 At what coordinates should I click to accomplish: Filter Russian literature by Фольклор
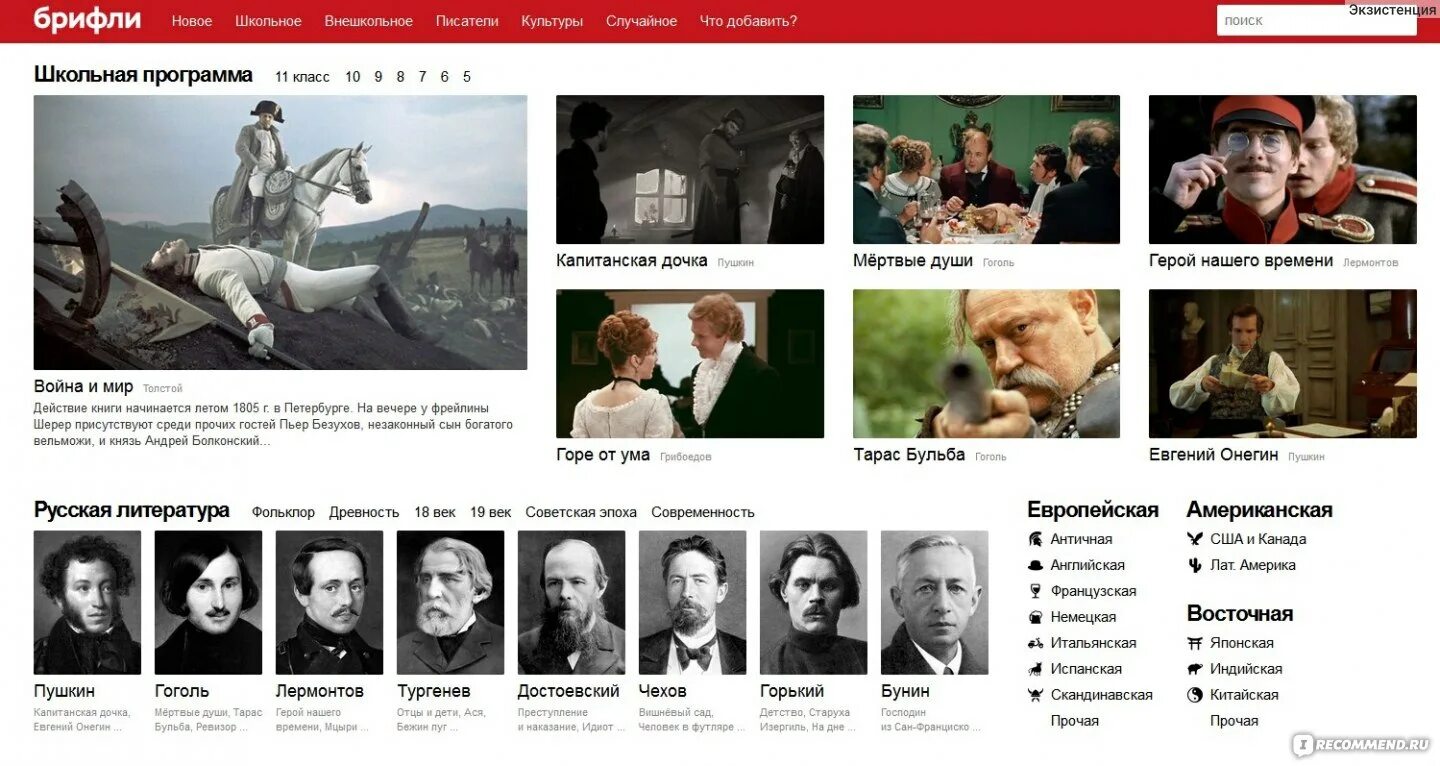point(283,512)
